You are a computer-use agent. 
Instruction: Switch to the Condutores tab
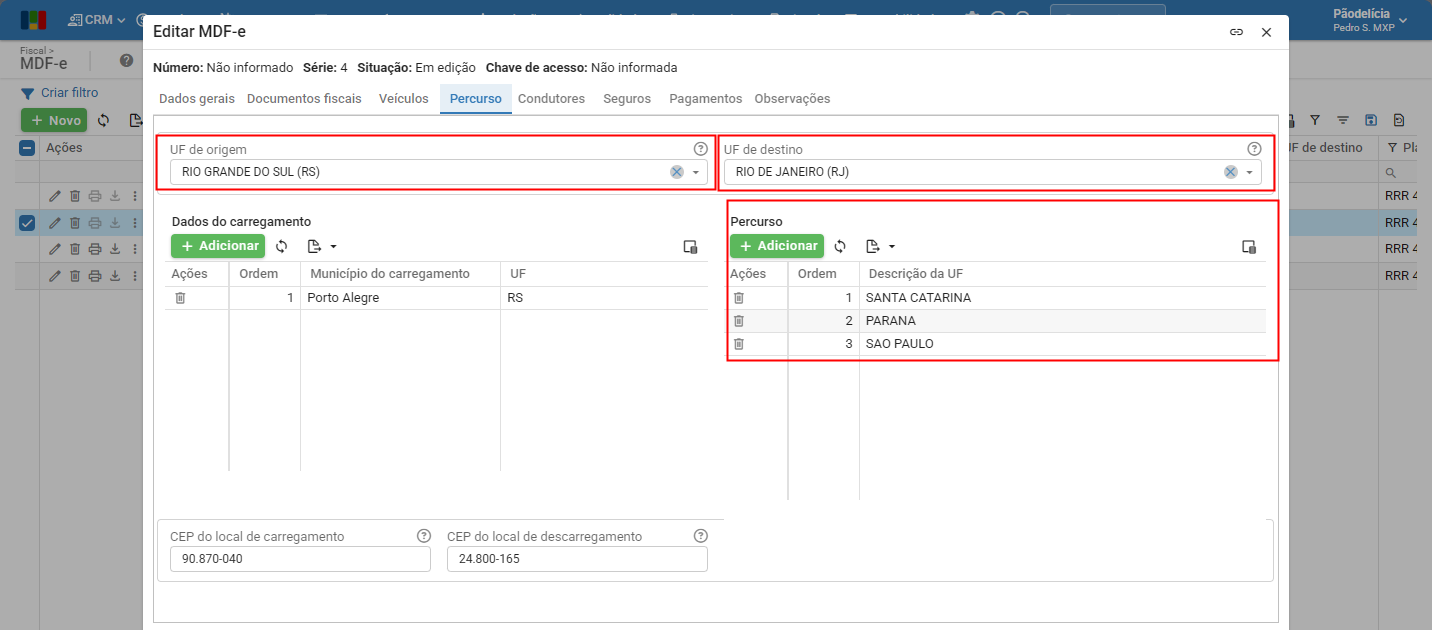pyautogui.click(x=551, y=99)
